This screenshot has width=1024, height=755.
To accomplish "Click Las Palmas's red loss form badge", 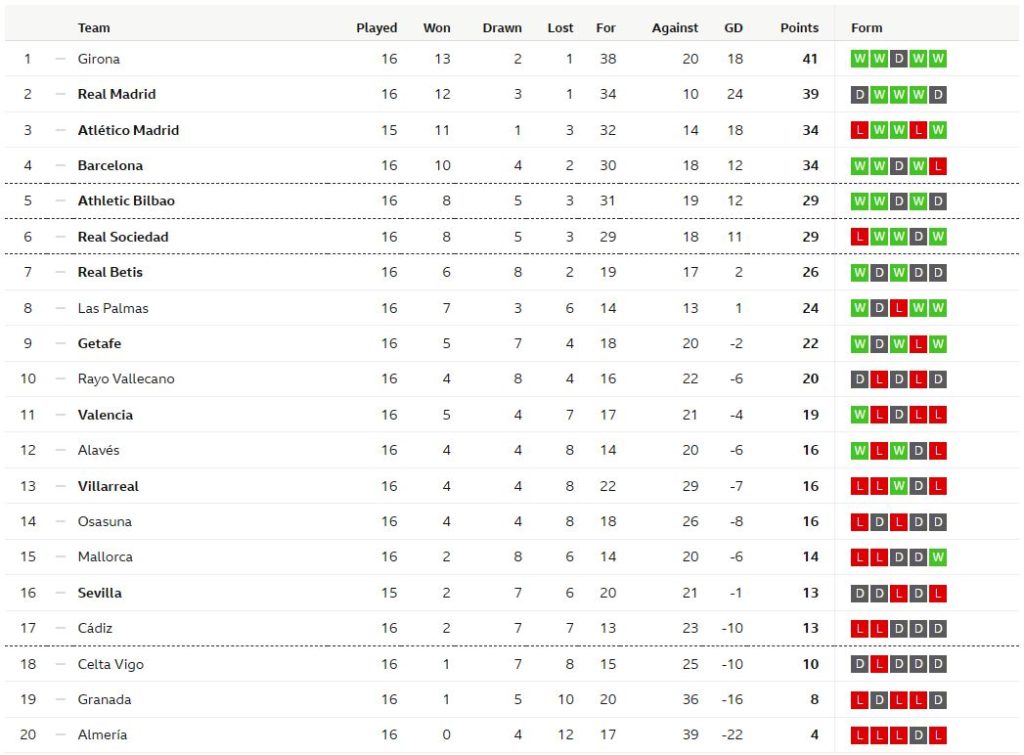I will point(898,308).
